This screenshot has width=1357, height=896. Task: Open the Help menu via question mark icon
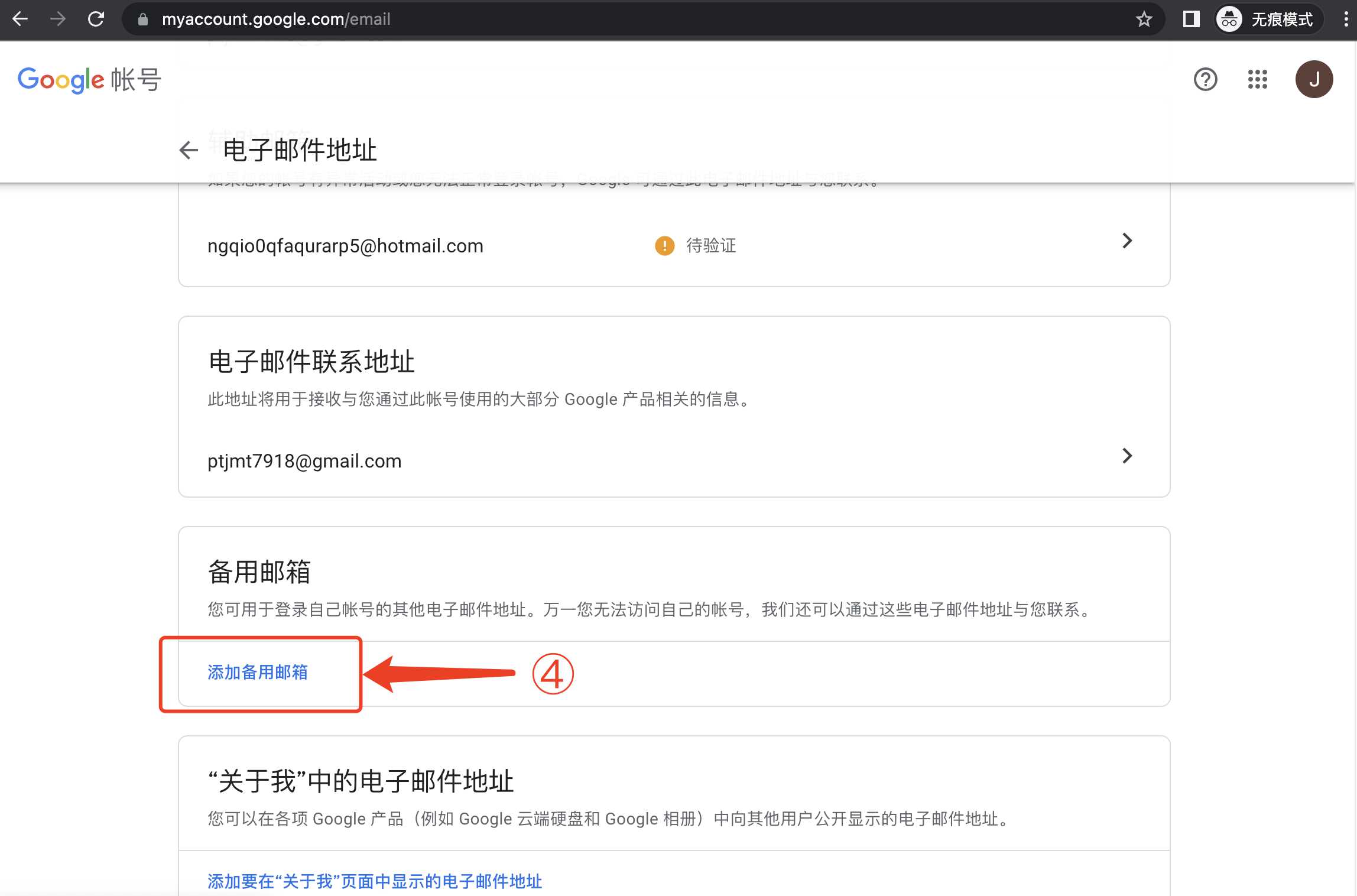tap(1206, 79)
